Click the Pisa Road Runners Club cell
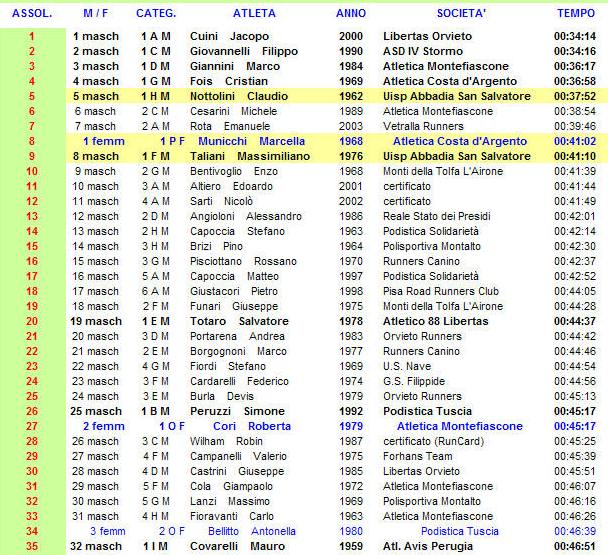608x555 pixels. tap(441, 291)
